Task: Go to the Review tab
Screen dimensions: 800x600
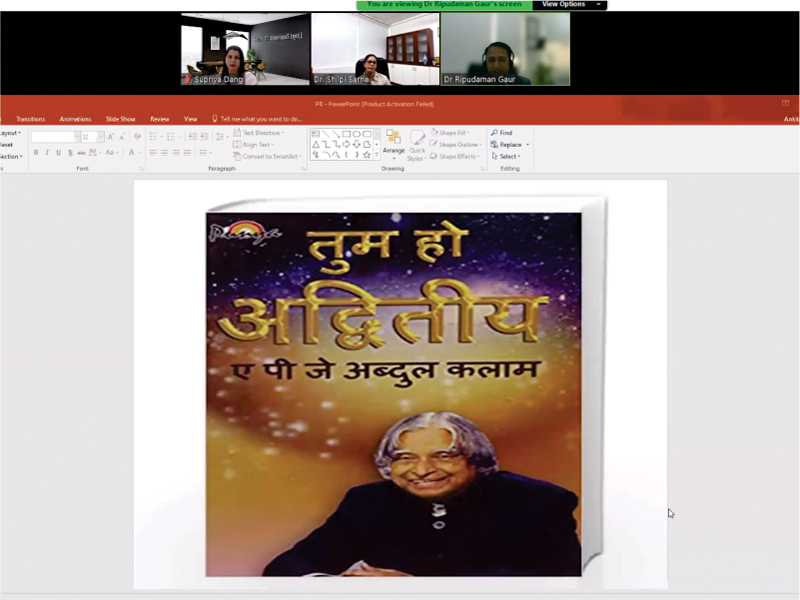Action: [x=160, y=119]
